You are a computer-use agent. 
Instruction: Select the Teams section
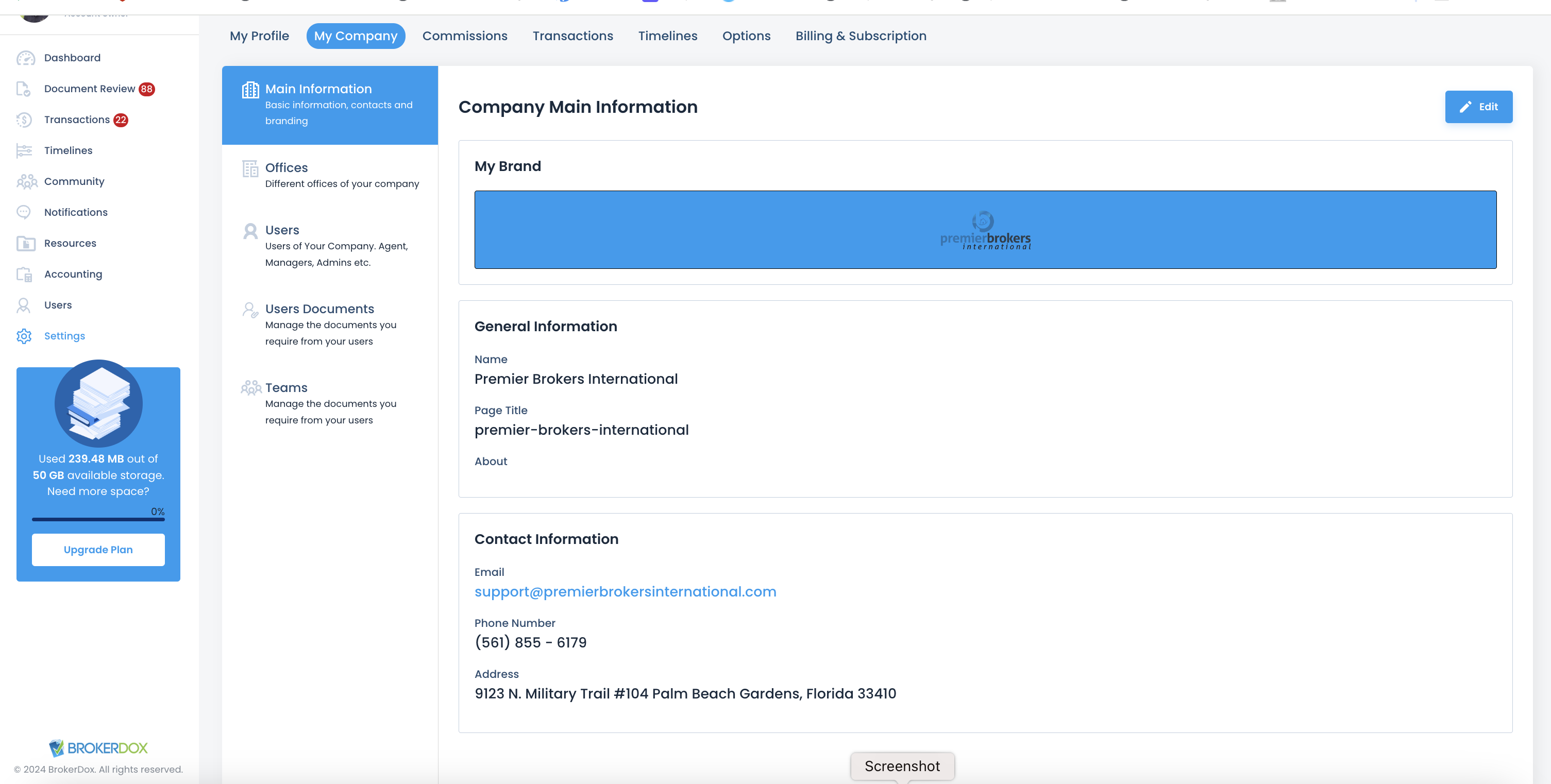point(330,403)
